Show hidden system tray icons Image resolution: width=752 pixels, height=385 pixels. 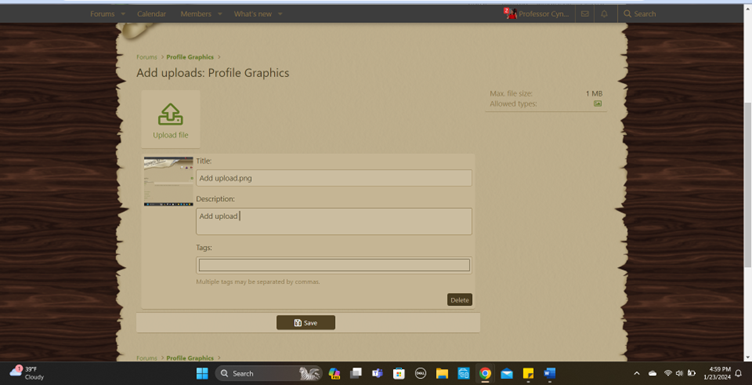(636, 373)
